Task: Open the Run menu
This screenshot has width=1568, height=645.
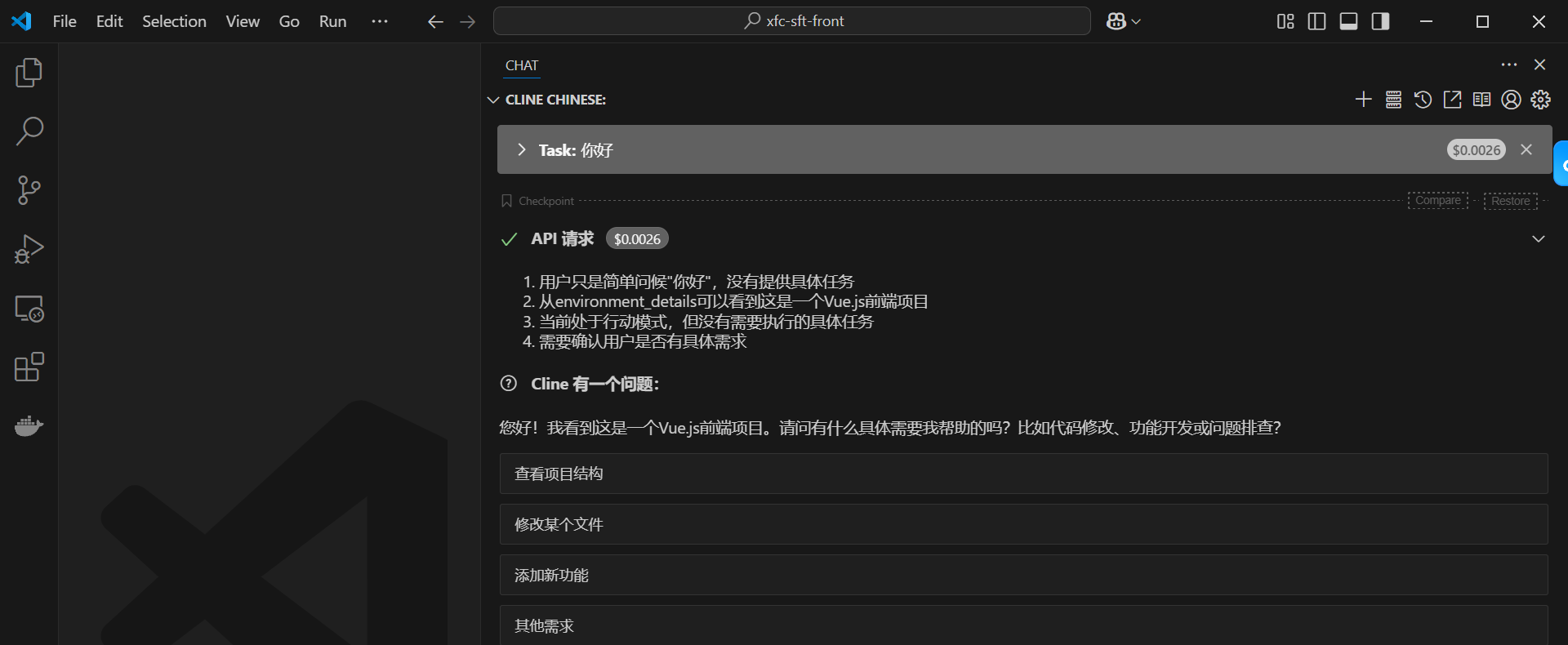Action: (x=332, y=21)
